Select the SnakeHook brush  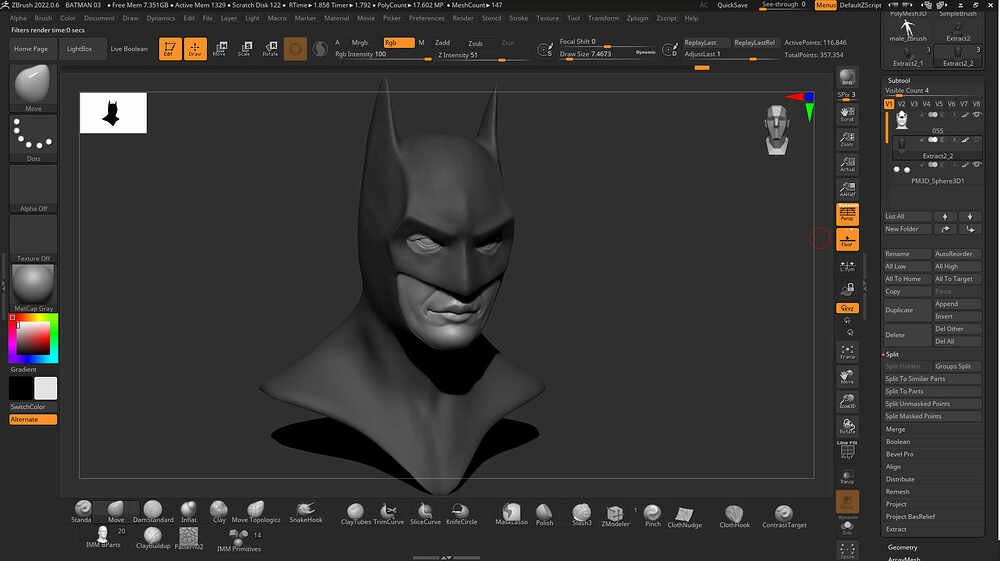(x=306, y=513)
